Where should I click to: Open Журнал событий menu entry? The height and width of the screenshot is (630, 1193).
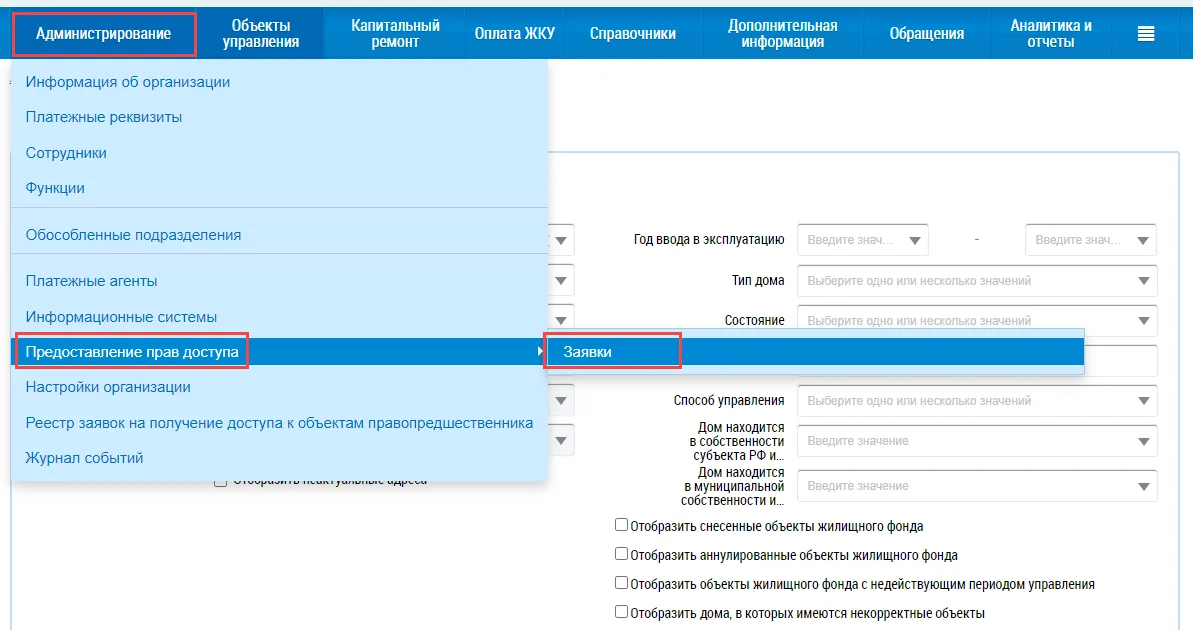[84, 458]
